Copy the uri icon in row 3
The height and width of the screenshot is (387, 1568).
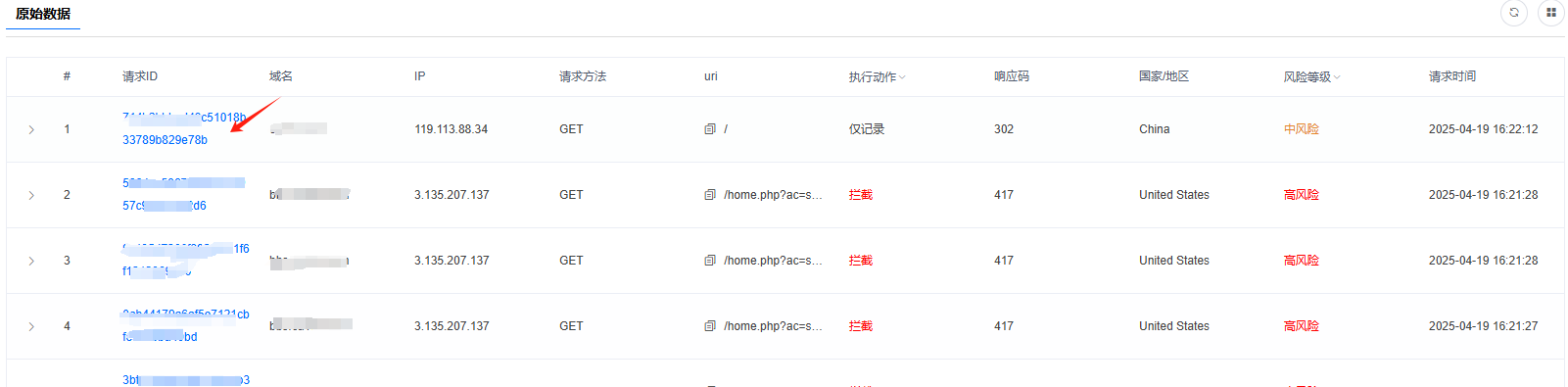(710, 261)
